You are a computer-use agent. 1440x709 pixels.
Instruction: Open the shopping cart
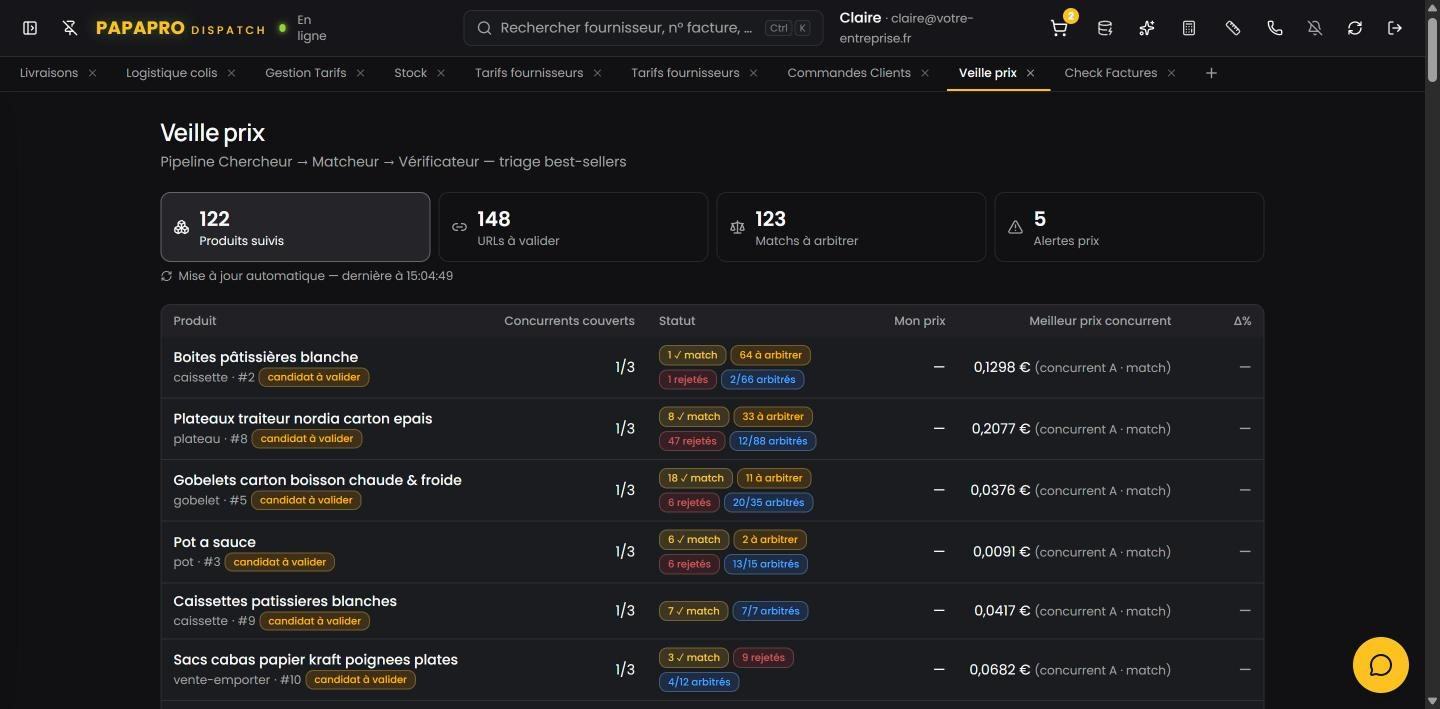tap(1059, 28)
